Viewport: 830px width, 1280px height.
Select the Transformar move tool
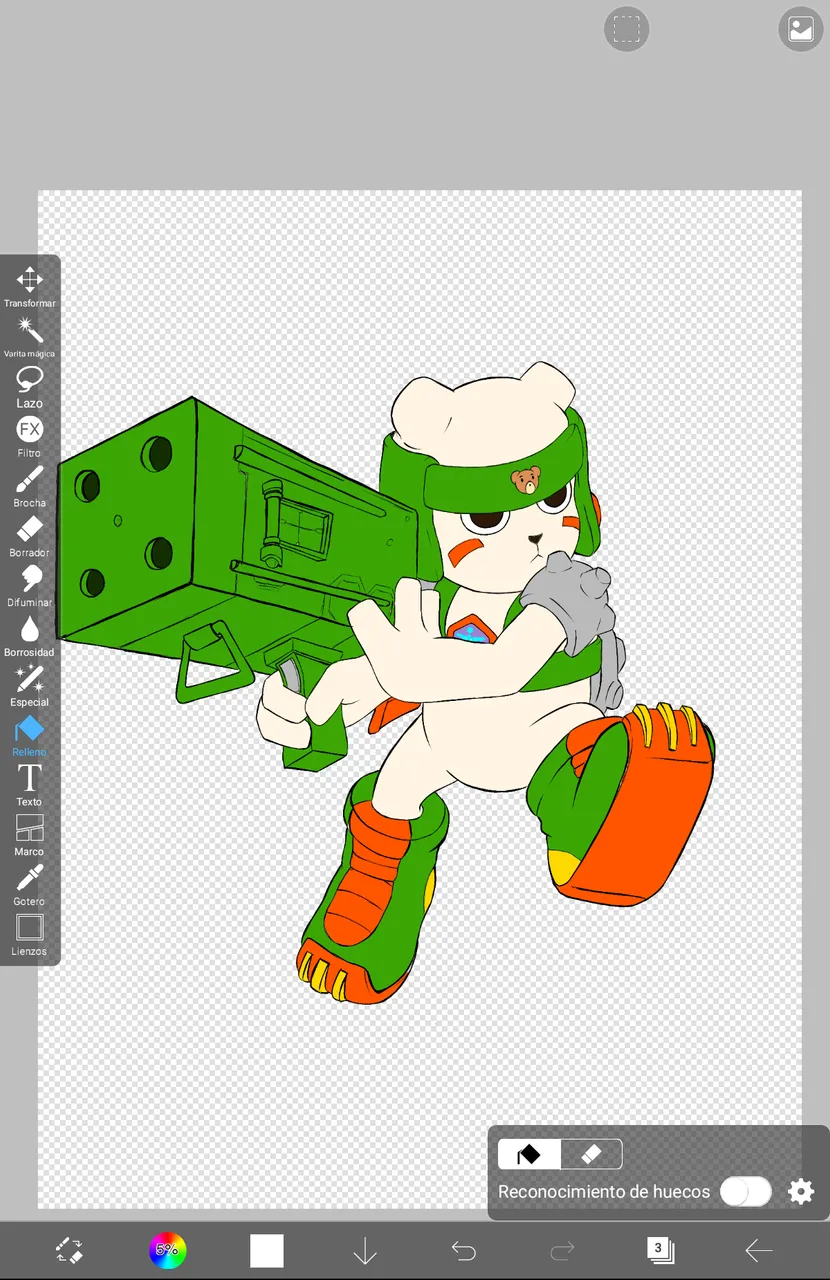tap(29, 286)
